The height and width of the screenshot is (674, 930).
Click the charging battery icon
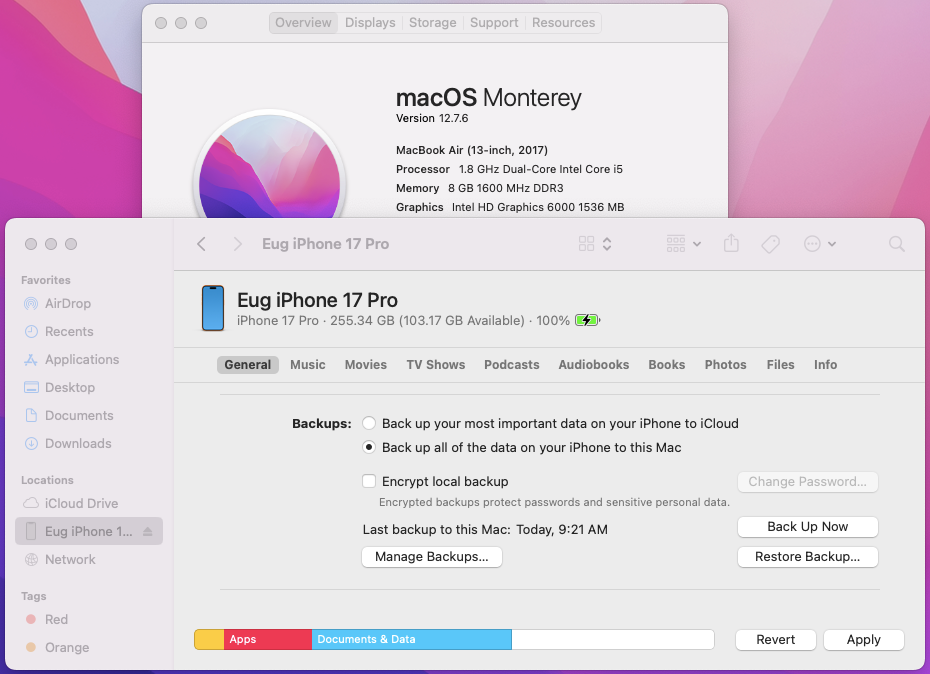click(587, 320)
